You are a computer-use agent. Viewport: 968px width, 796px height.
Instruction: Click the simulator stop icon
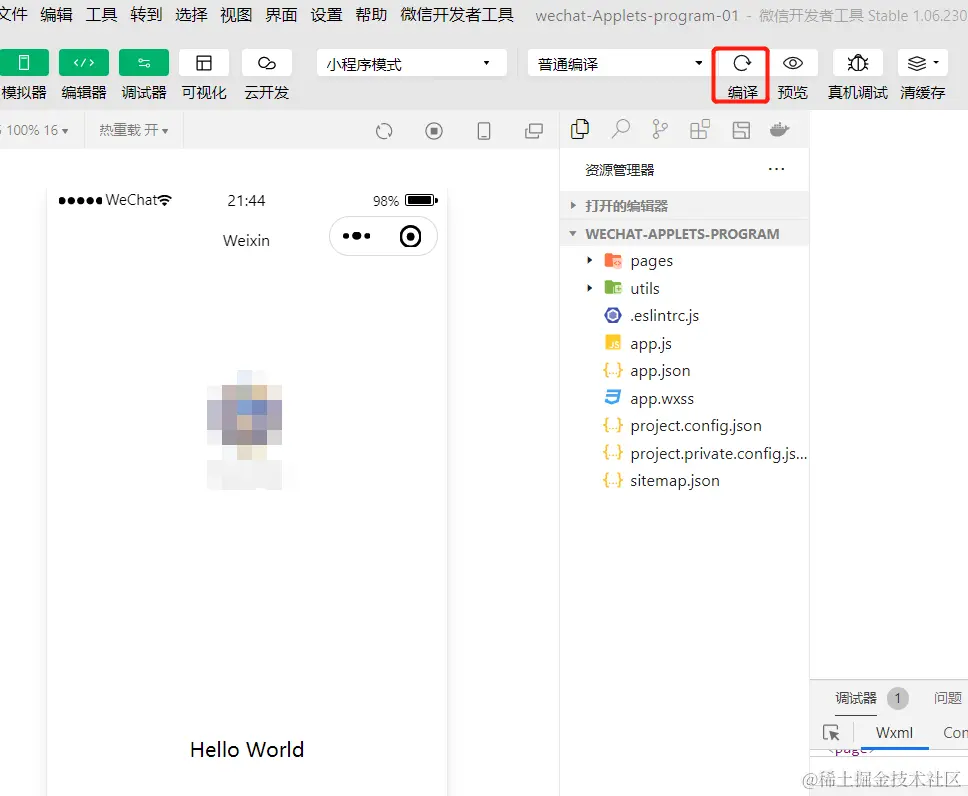434,131
